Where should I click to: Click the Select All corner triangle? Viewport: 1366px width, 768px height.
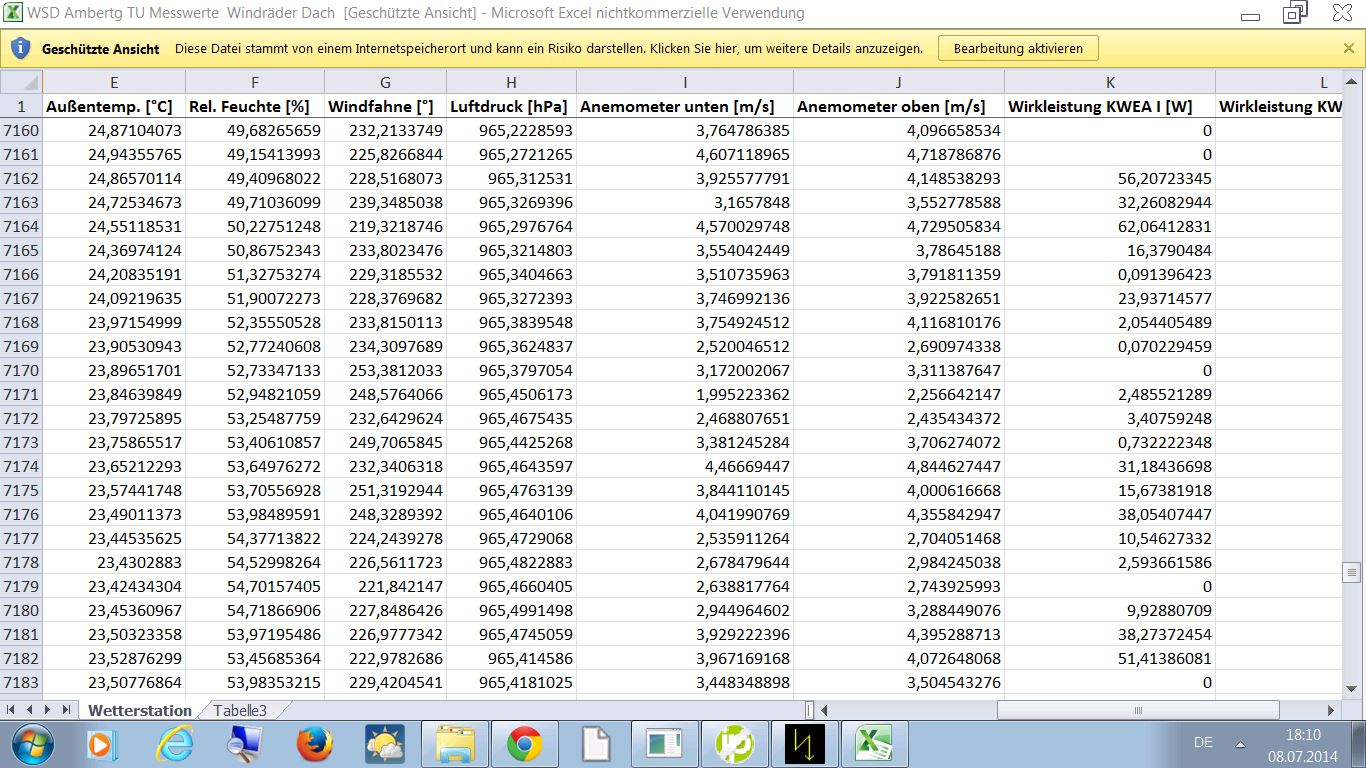point(21,82)
